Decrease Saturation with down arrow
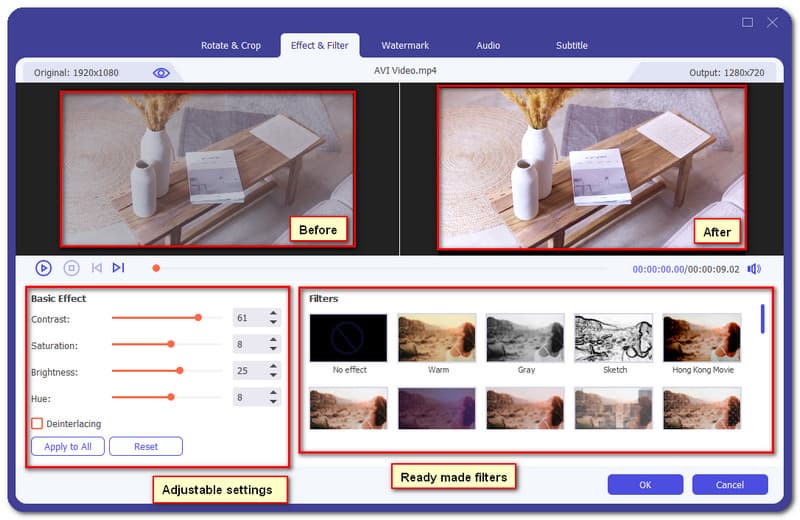Image resolution: width=800 pixels, height=520 pixels. tap(273, 349)
